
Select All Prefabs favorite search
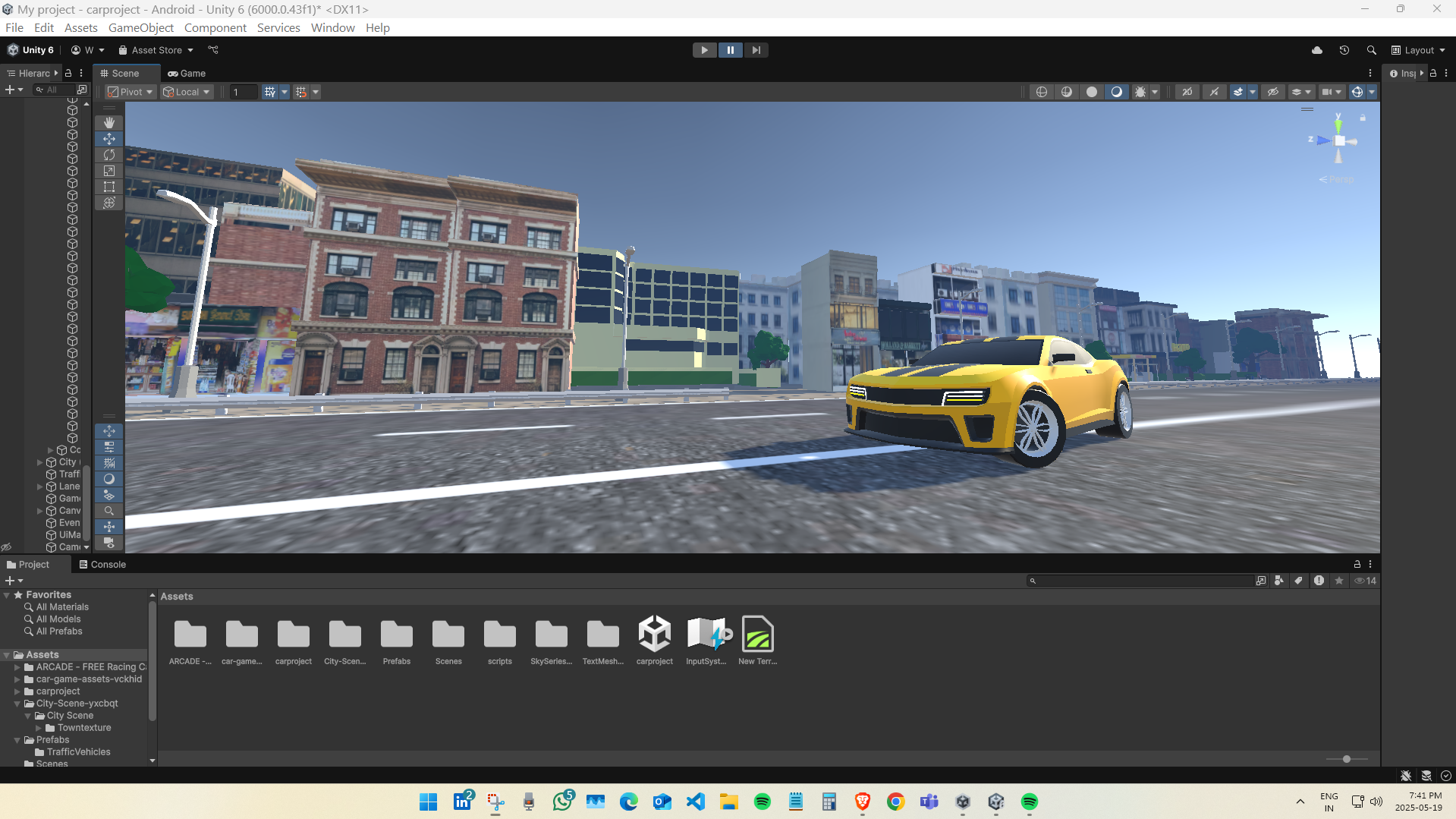point(59,632)
